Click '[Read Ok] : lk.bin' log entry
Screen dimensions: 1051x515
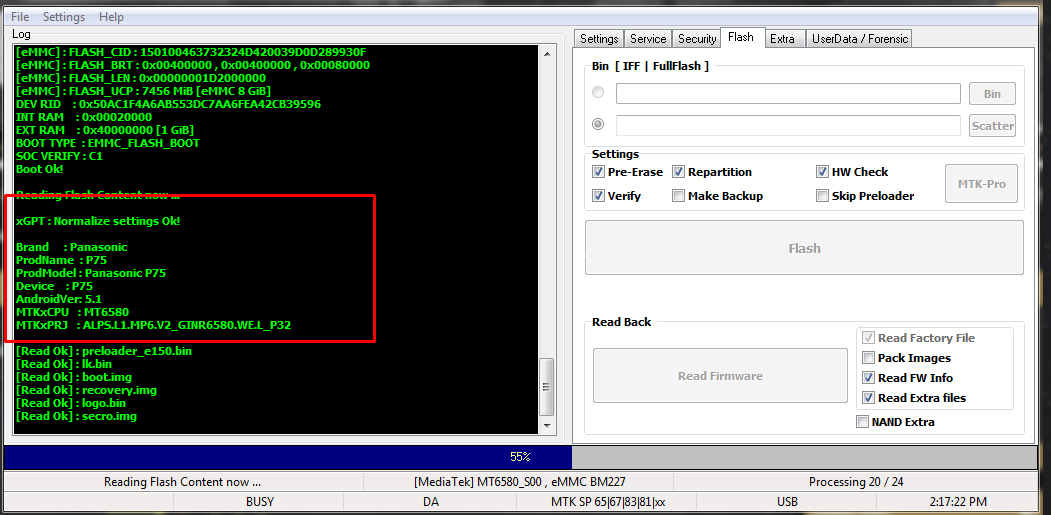pyautogui.click(x=64, y=364)
